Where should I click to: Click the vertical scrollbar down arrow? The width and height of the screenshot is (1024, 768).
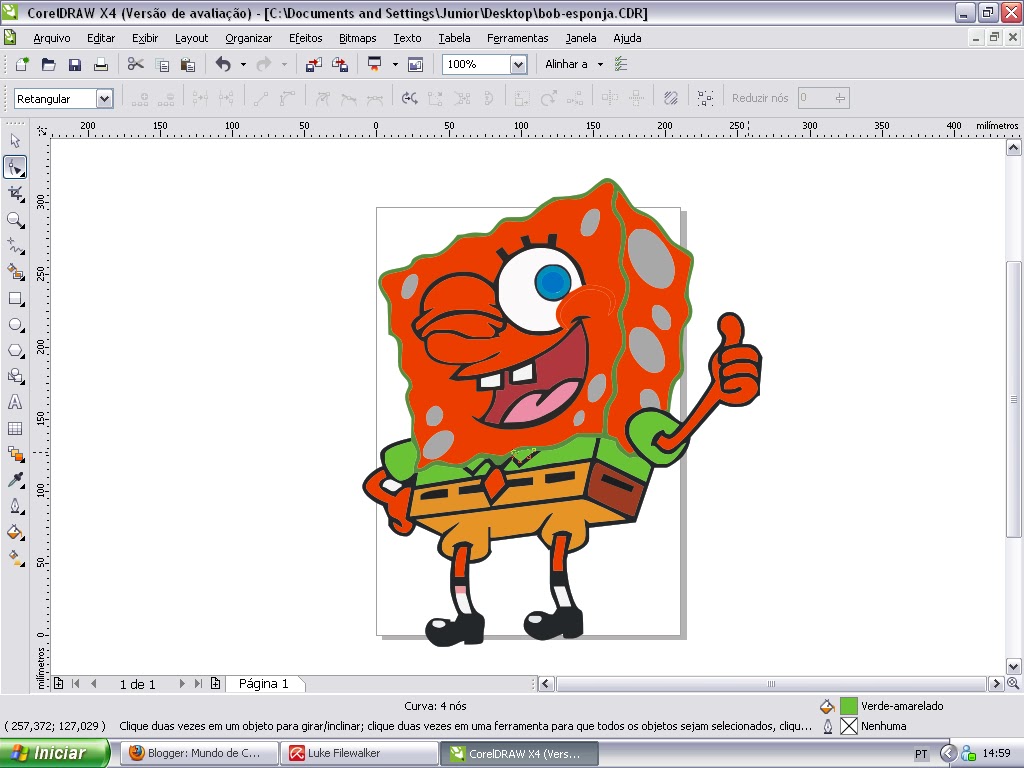[1013, 667]
